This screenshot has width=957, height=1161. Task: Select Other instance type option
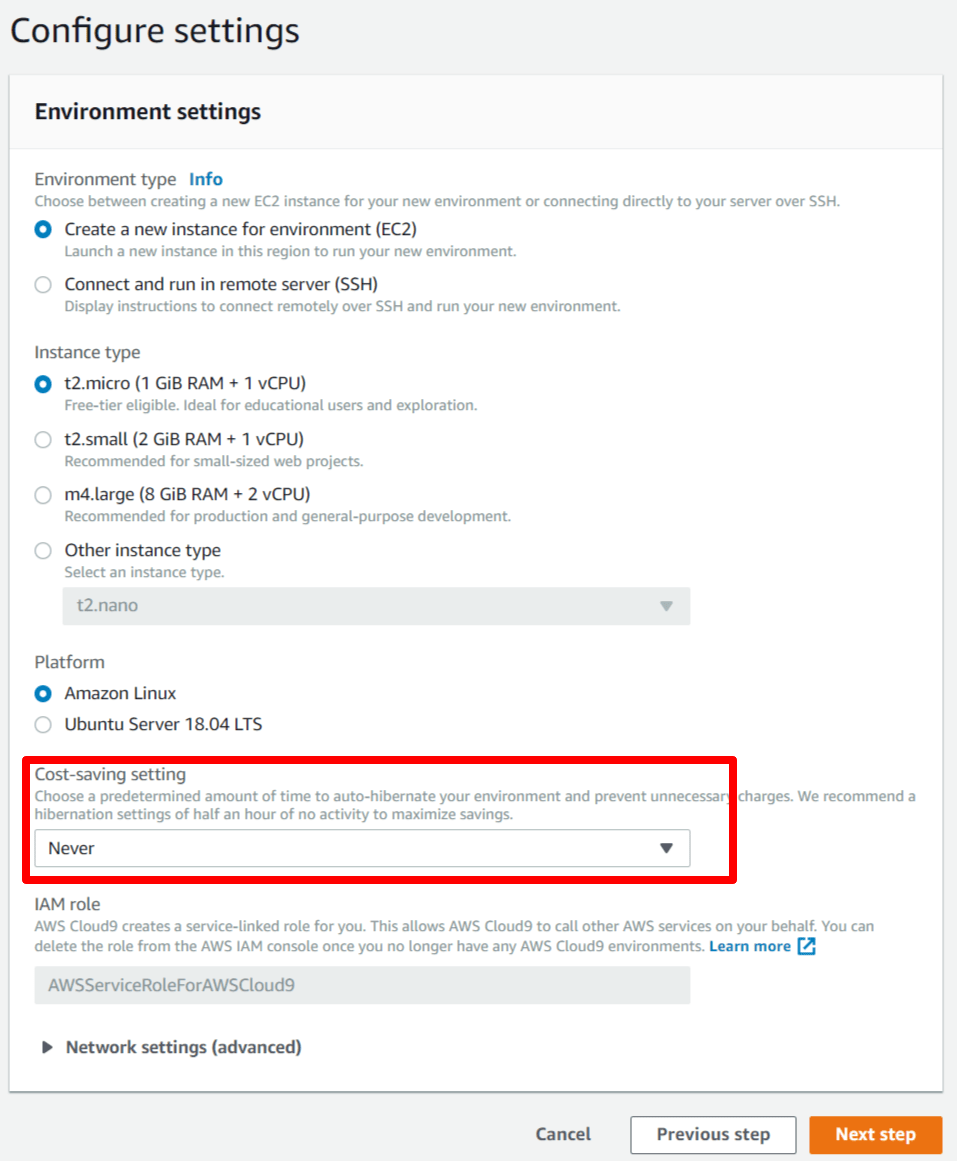point(43,550)
